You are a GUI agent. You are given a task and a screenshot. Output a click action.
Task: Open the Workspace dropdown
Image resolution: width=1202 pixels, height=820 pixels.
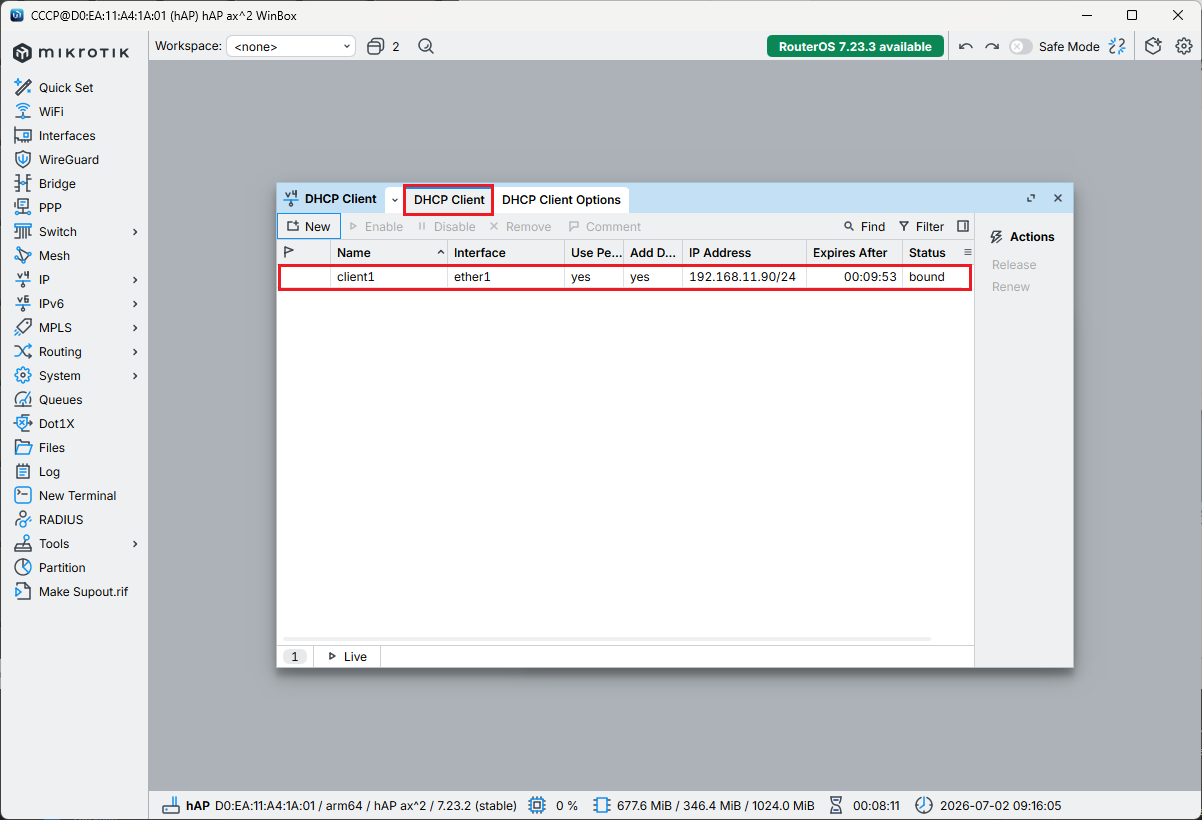(x=291, y=46)
